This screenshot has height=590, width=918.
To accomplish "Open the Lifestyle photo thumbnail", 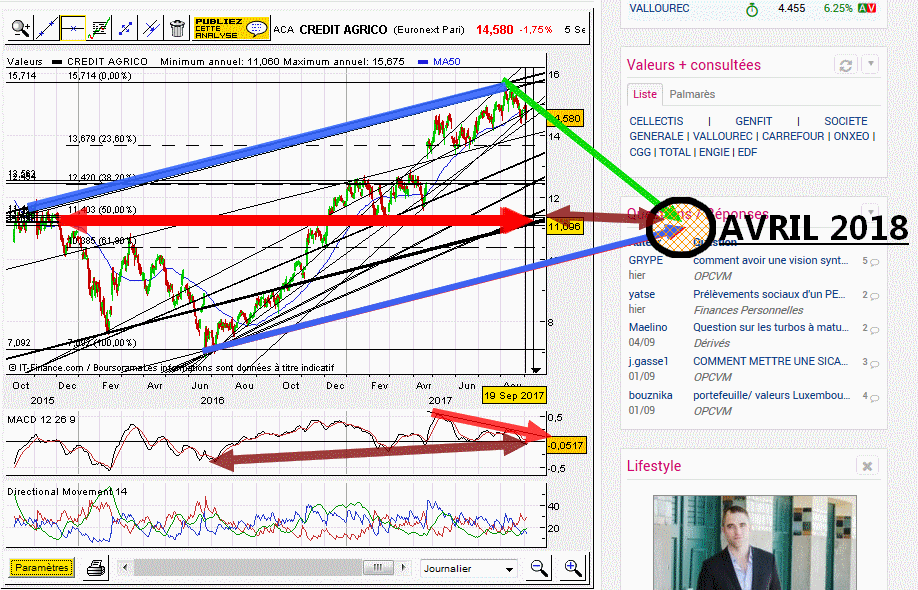I will [755, 542].
